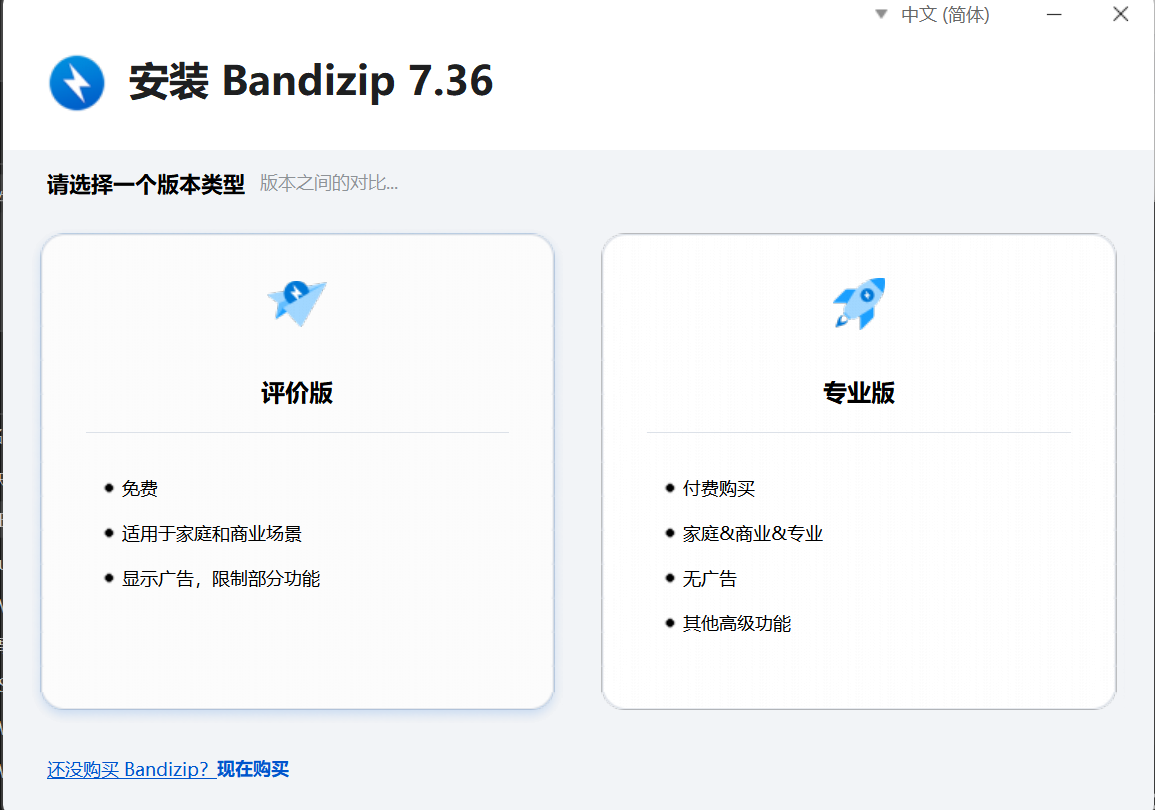
Task: Click the paper plane icon for 评价版
Action: 297,301
